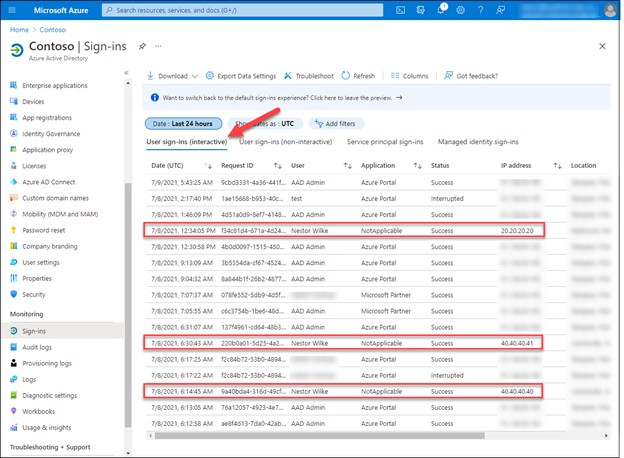Open portal settings gear
This screenshot has width=624, height=458.
point(460,10)
